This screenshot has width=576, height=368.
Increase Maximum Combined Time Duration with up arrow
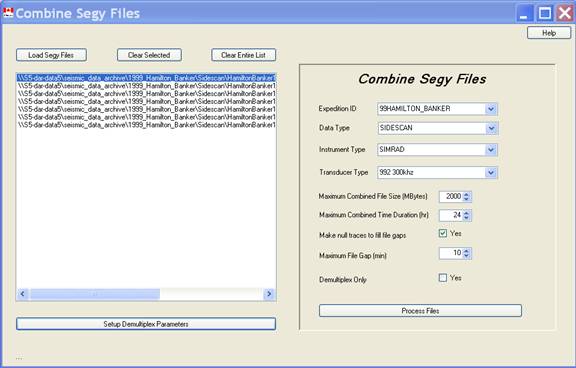pos(467,213)
